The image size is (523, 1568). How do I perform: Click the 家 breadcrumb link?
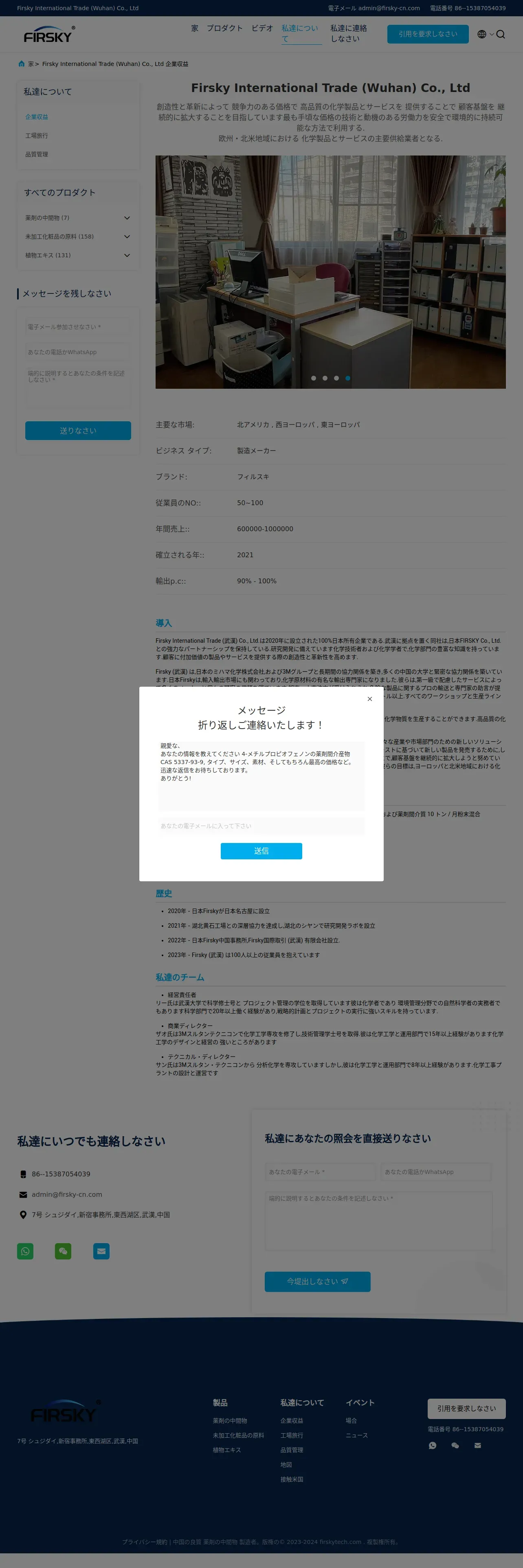click(31, 64)
